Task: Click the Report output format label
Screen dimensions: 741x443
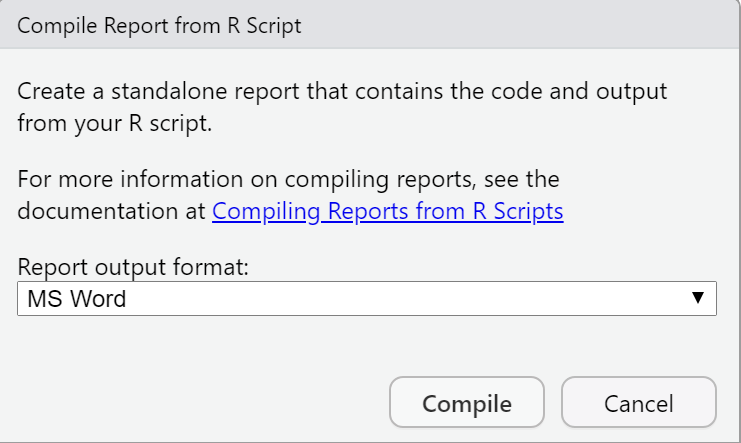Action: (133, 267)
